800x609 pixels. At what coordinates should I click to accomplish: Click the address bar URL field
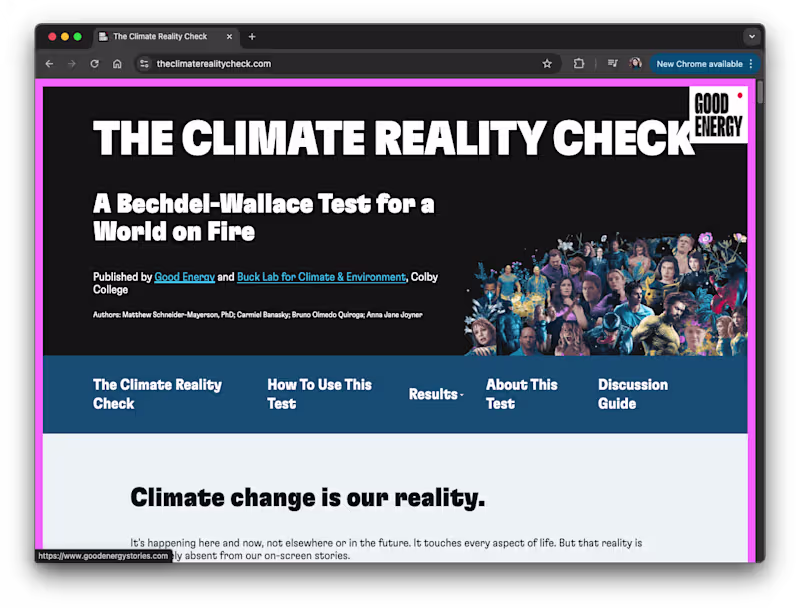[x=347, y=64]
